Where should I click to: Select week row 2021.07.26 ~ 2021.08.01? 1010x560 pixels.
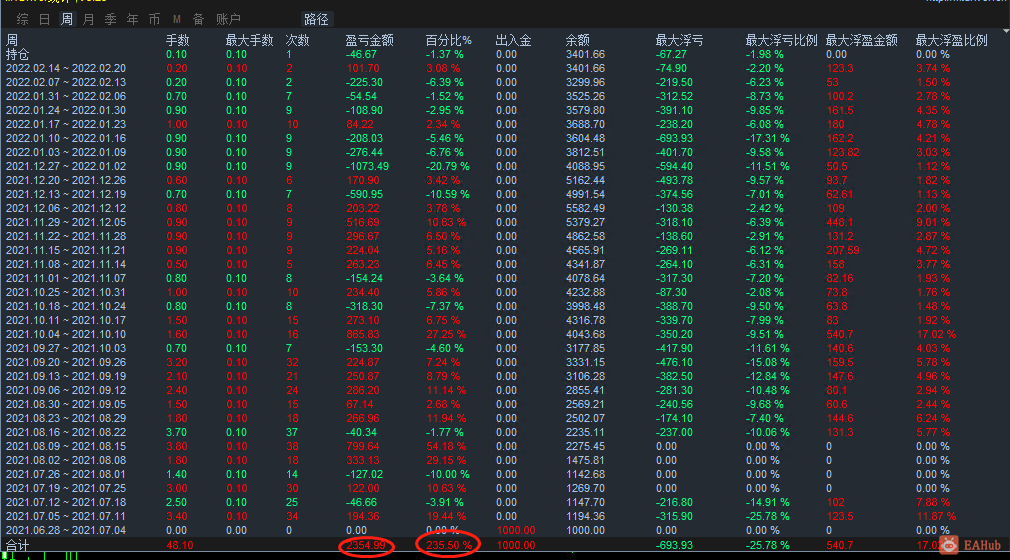505,474
